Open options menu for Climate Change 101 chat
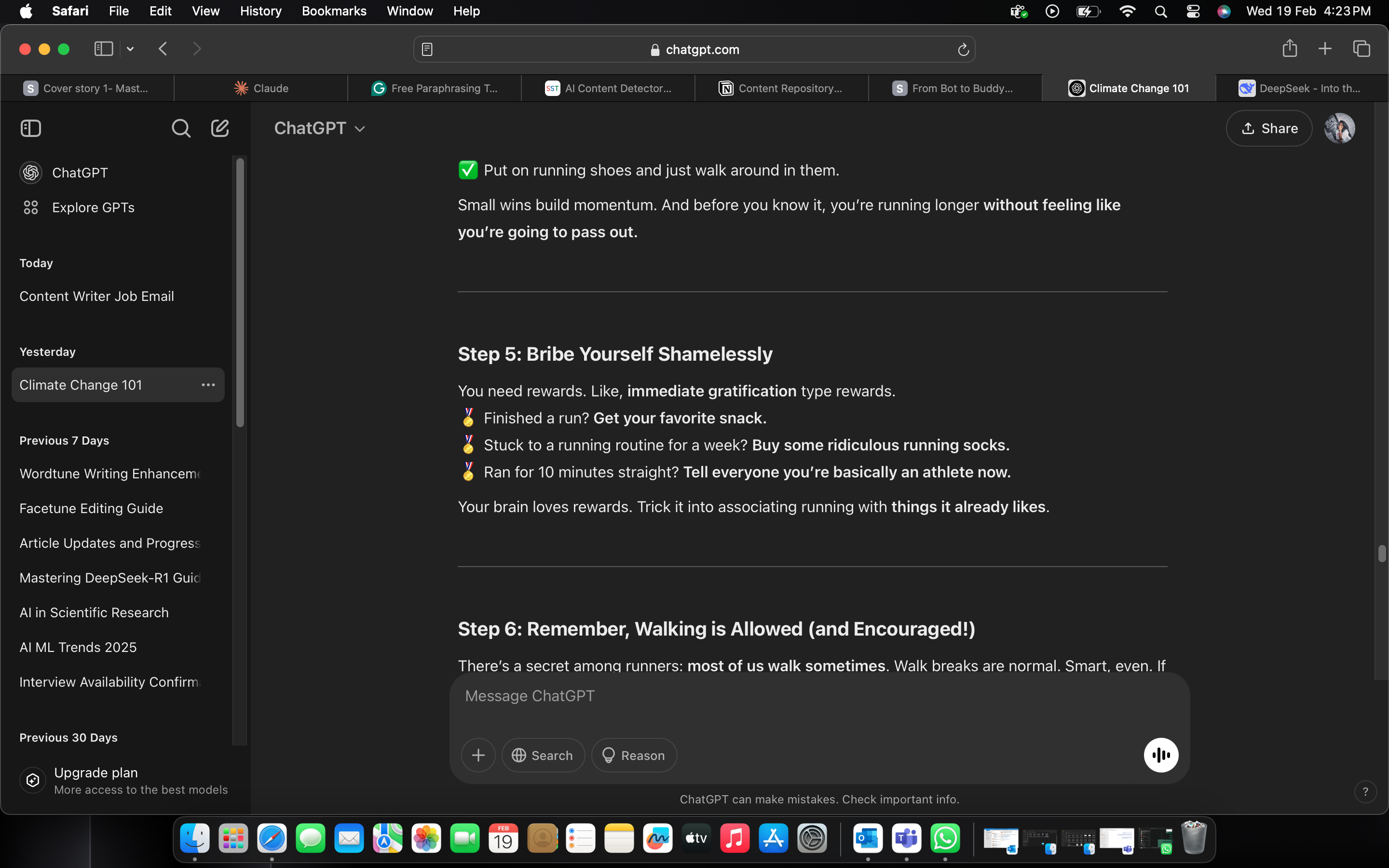 208,385
